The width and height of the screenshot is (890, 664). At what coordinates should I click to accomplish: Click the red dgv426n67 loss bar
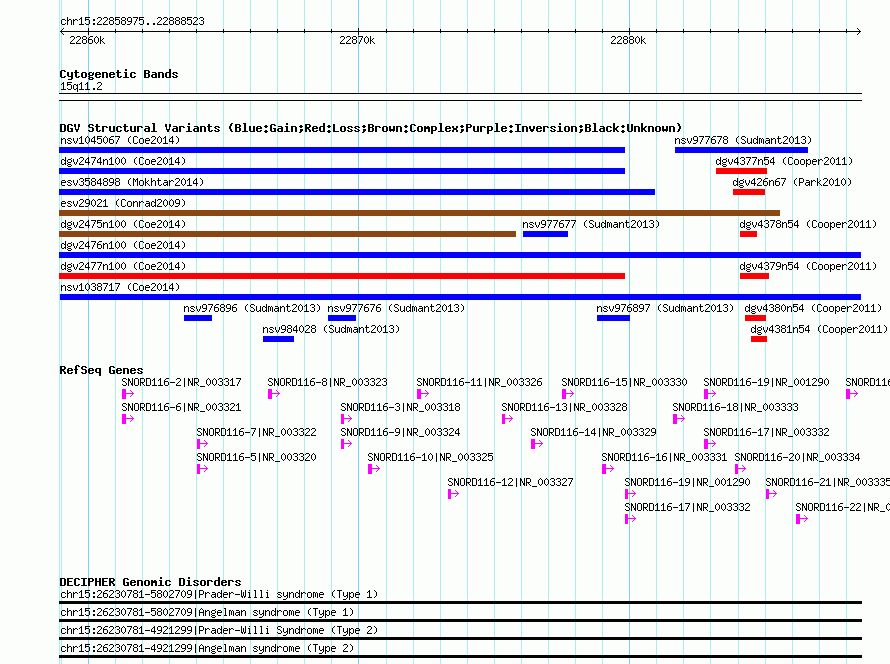pos(749,192)
